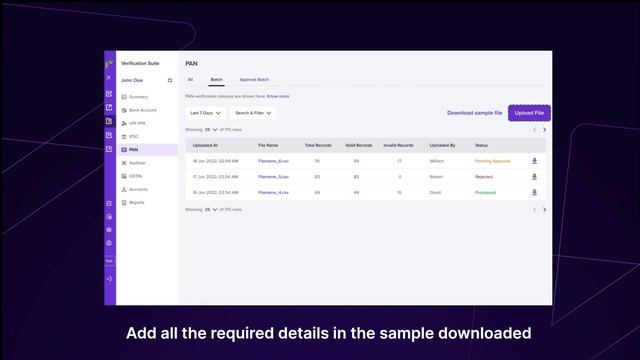Screen dimensions: 640x360
Task: Click the Status column header
Action: pos(481,145)
